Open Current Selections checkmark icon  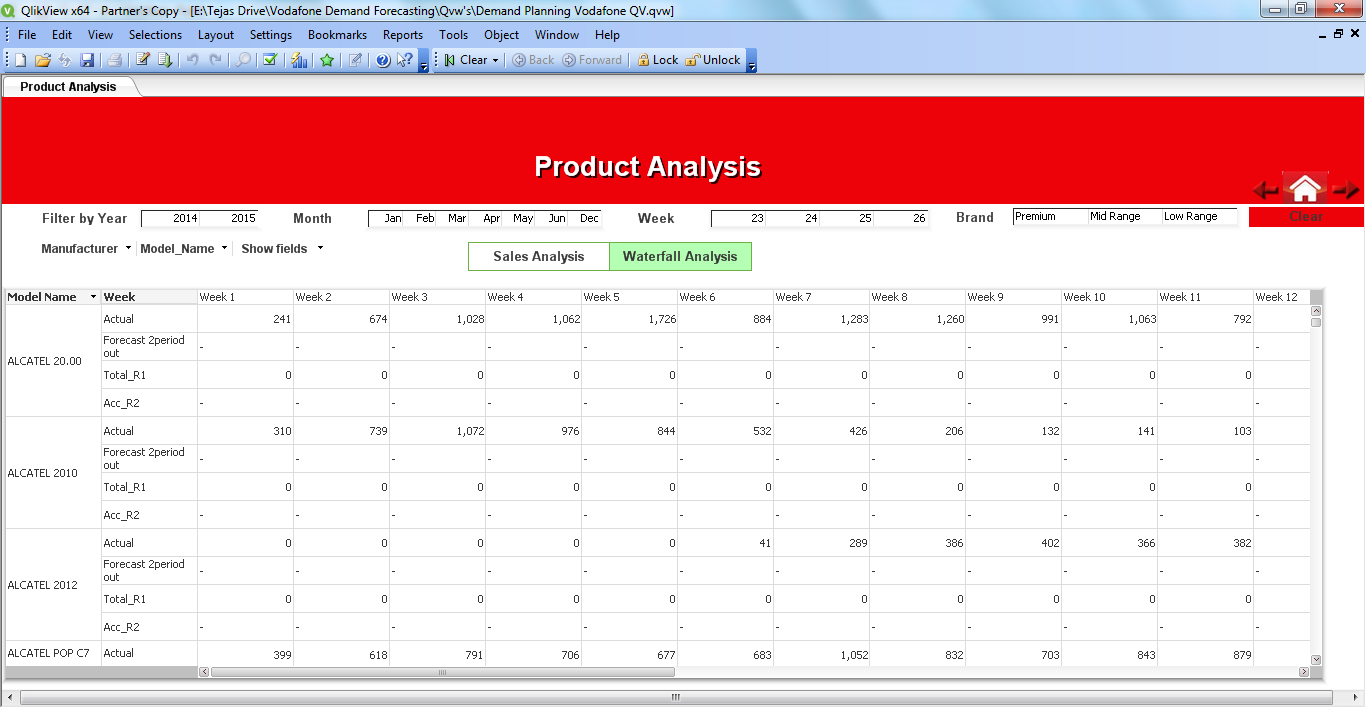pyautogui.click(x=269, y=60)
